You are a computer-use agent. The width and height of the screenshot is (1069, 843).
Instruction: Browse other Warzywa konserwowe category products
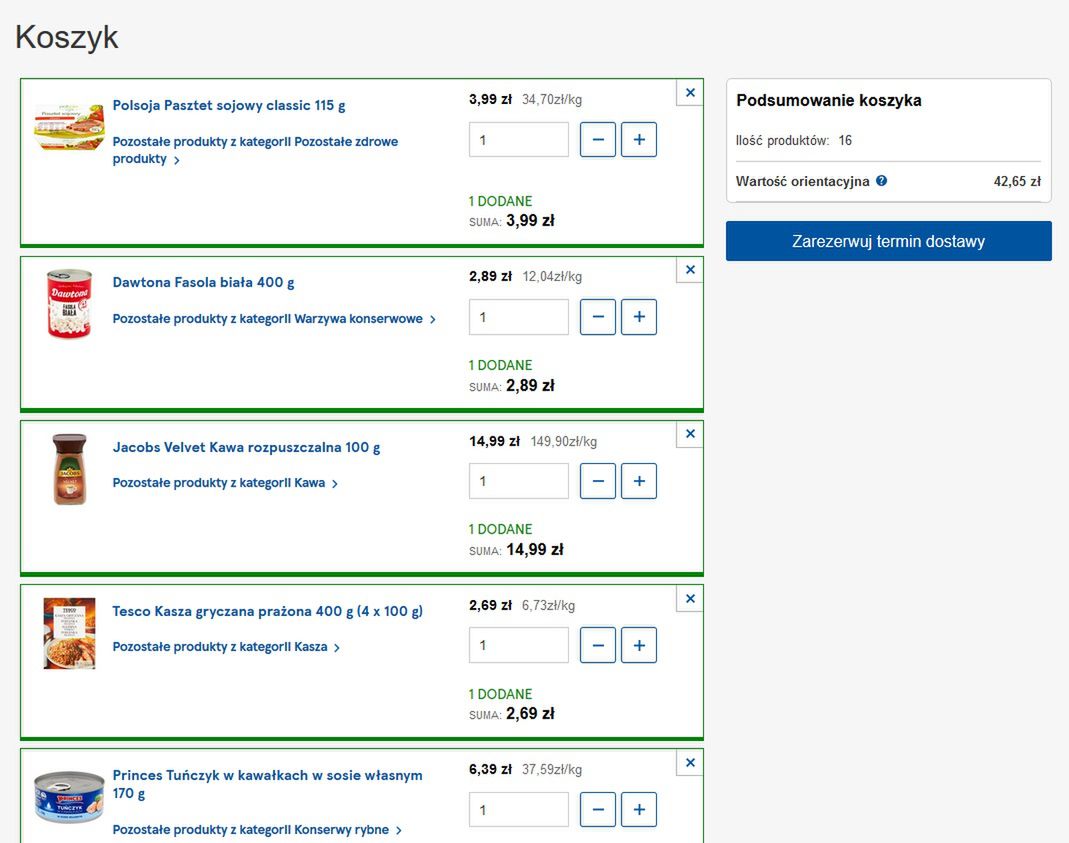(x=273, y=319)
